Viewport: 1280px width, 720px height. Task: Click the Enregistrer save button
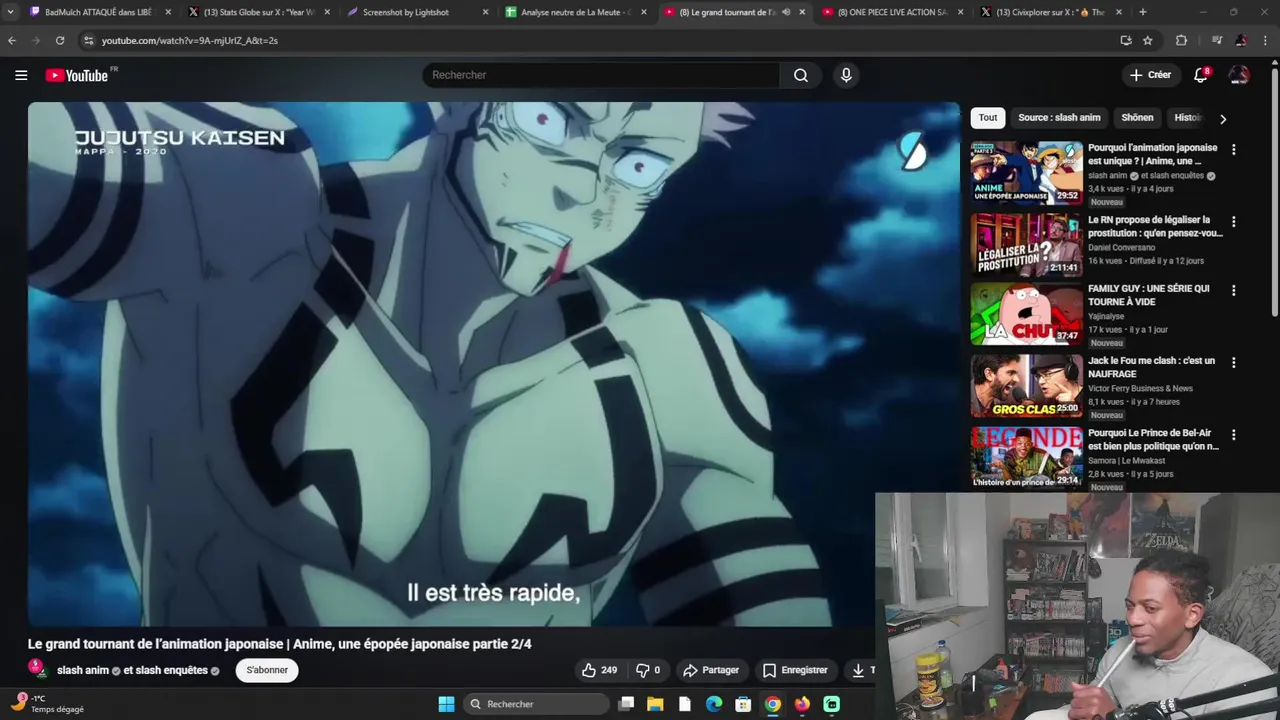[795, 670]
